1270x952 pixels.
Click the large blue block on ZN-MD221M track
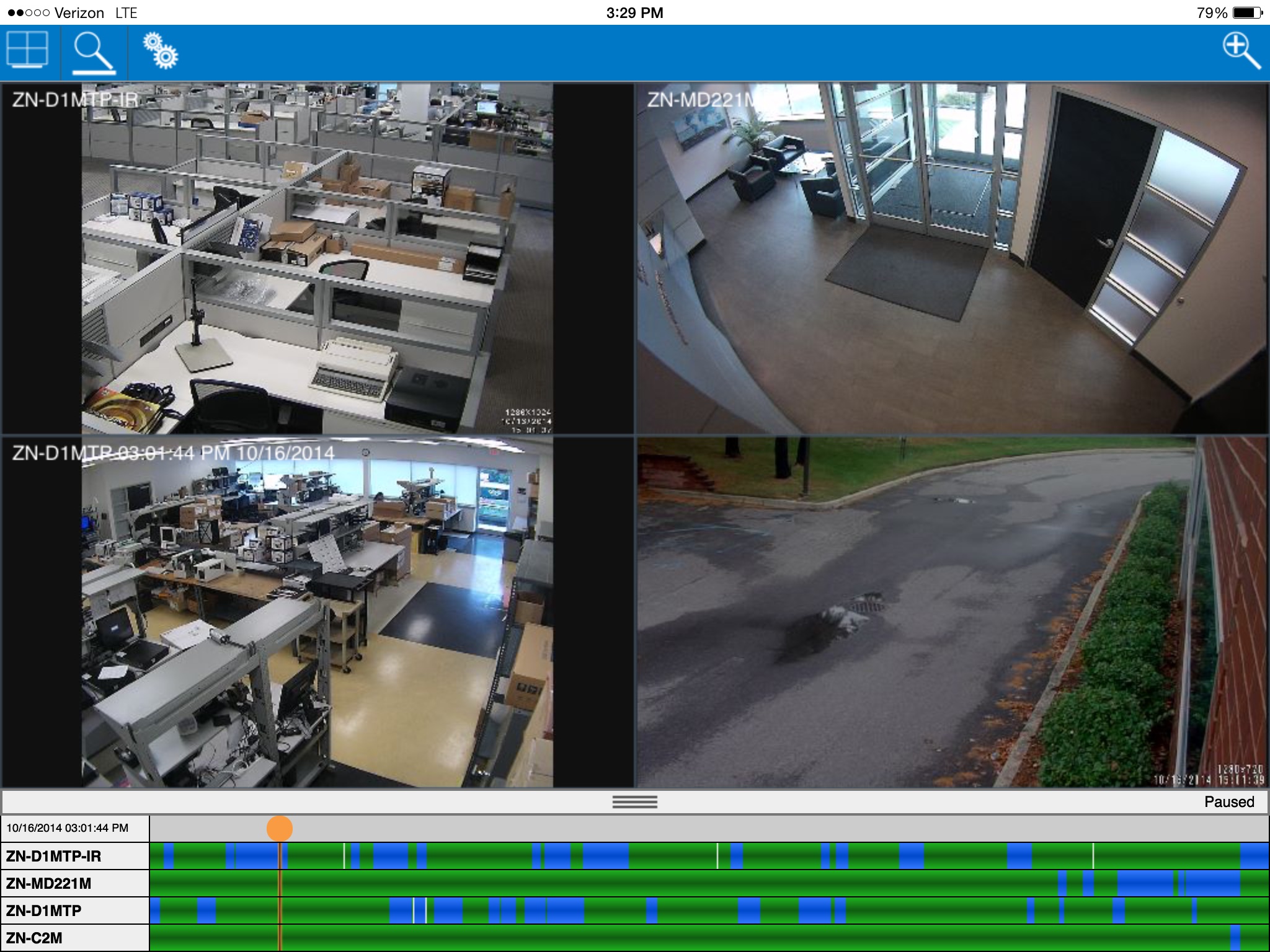click(x=1145, y=884)
